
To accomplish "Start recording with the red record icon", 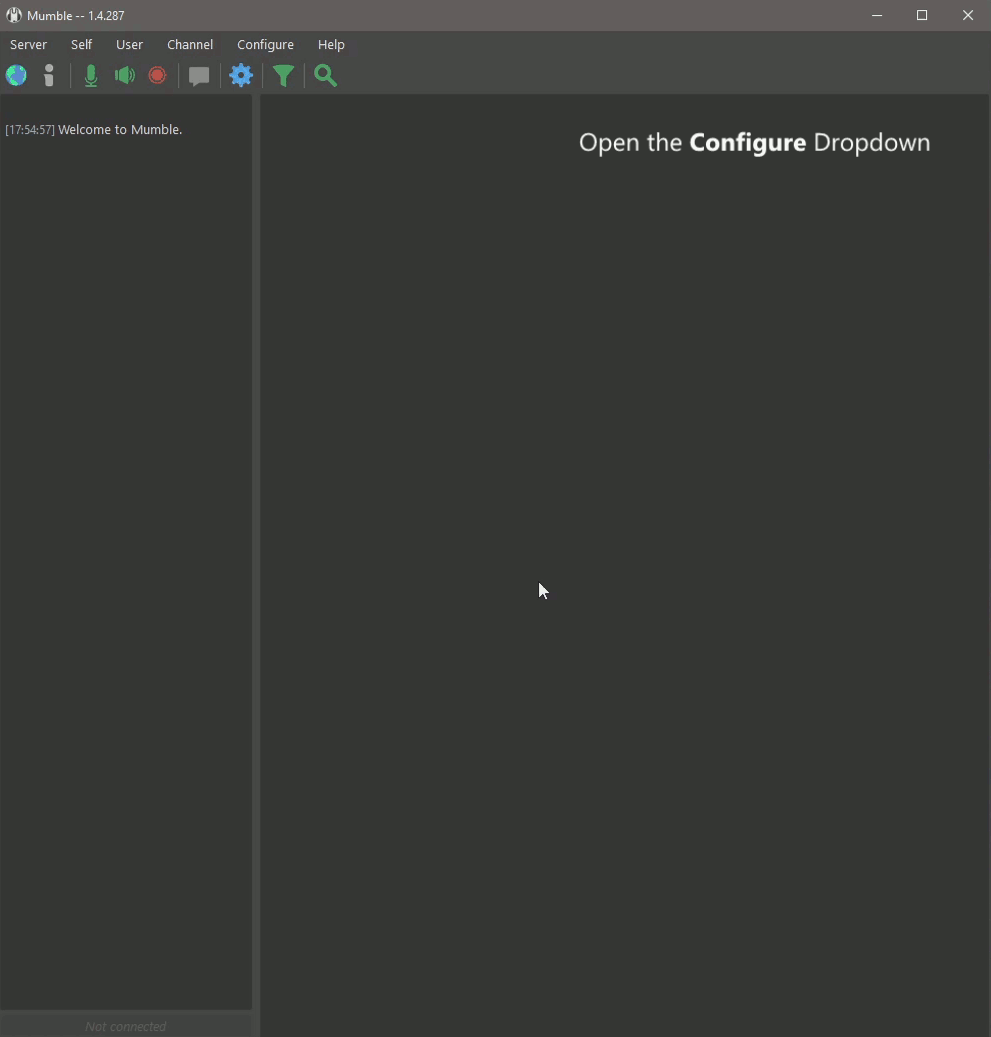I will point(157,75).
